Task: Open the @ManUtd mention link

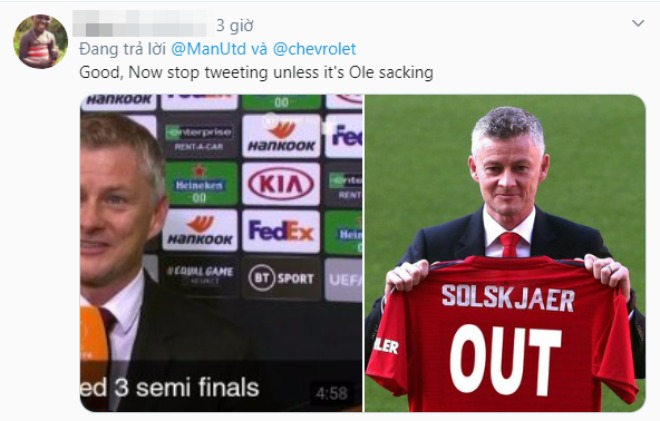Action: pos(209,49)
